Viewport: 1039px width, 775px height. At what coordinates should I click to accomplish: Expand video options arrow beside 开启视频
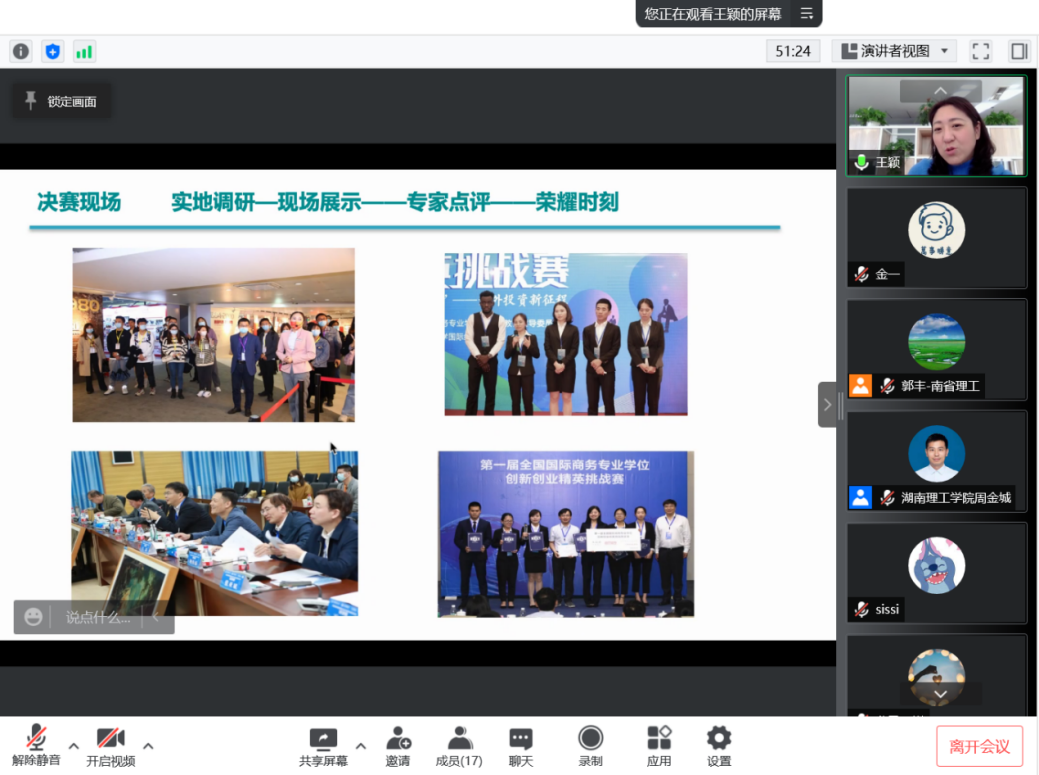coord(148,745)
